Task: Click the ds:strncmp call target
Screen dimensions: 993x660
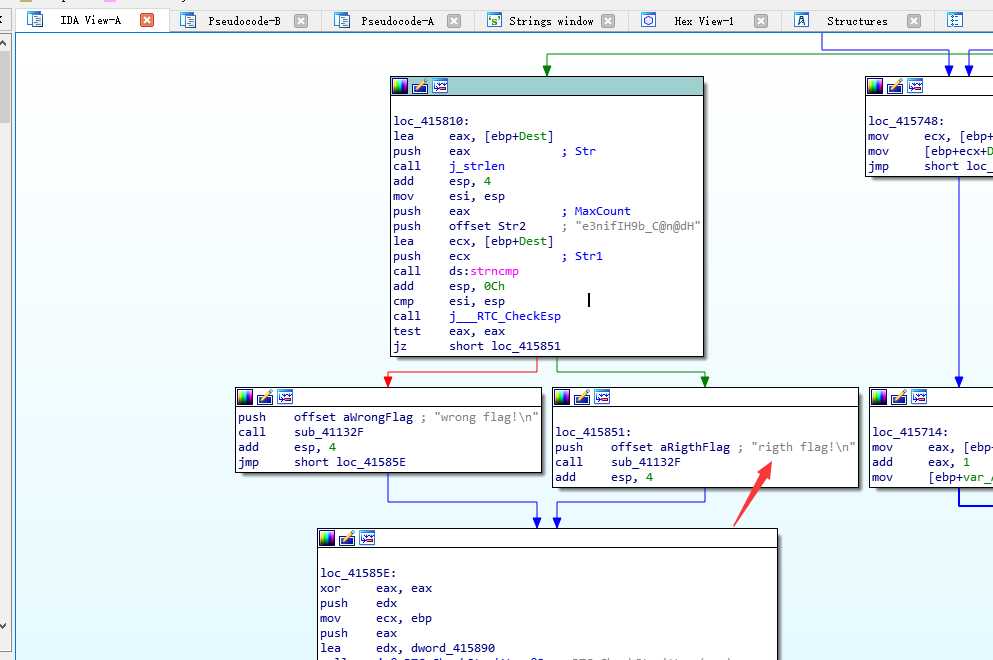Action: click(484, 271)
